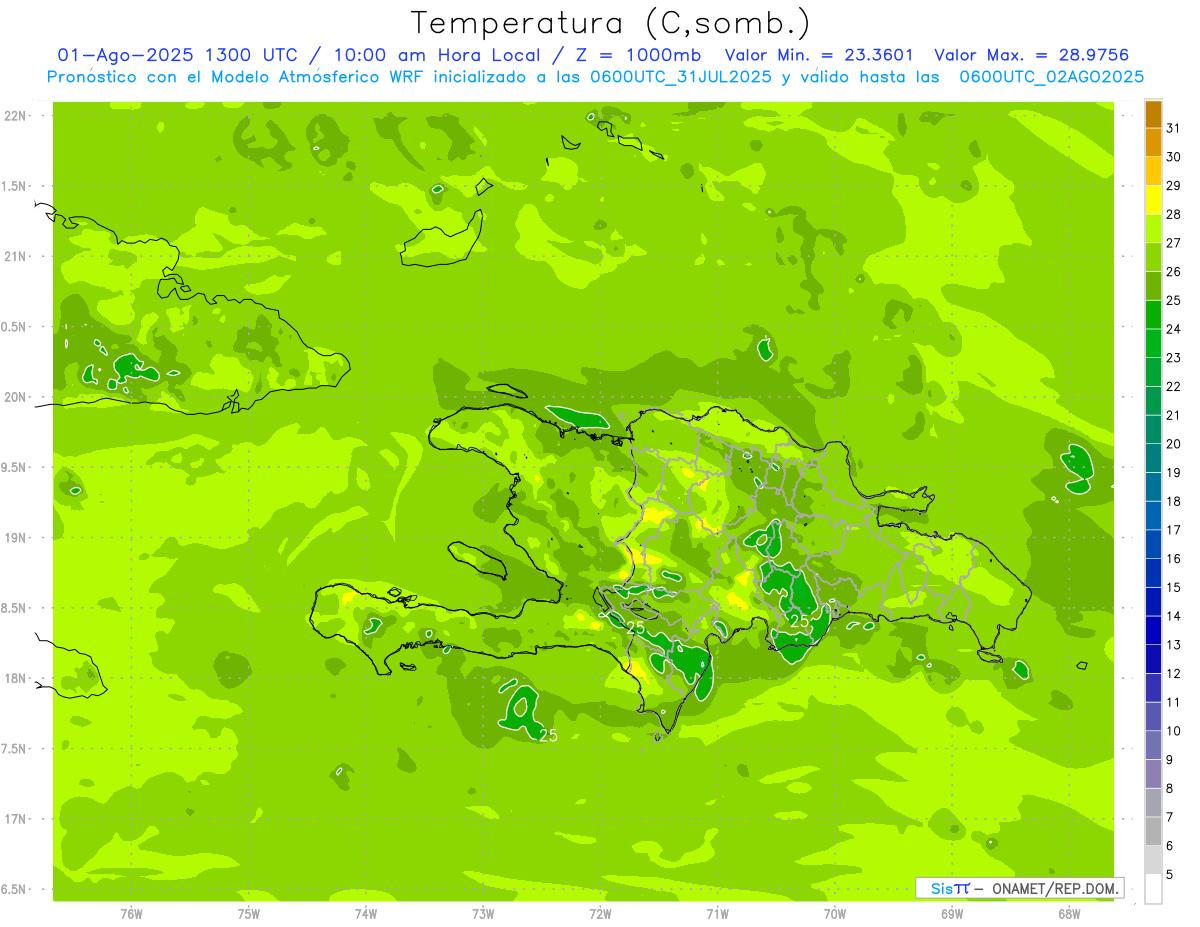Pick the yellow legend band between 28 and 29
Image resolution: width=1200 pixels, height=927 pixels.
(x=1153, y=200)
